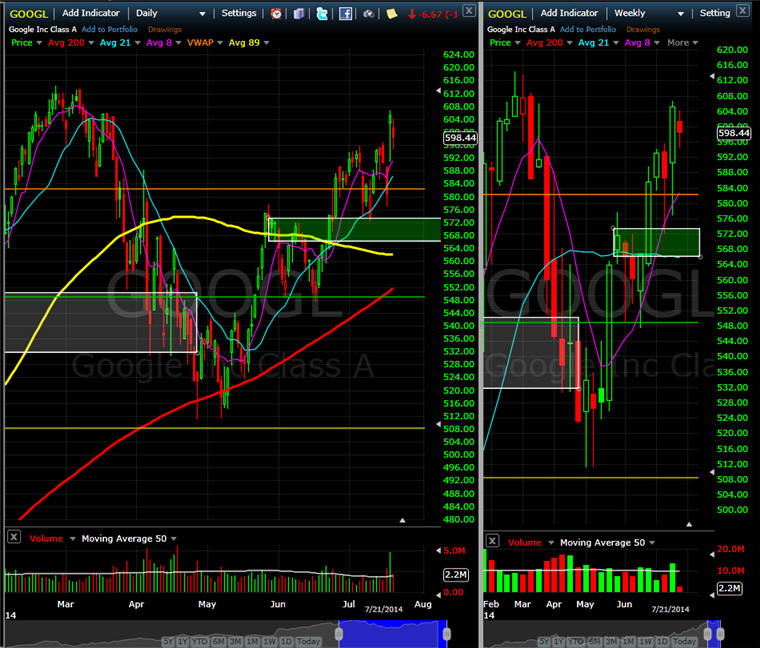Screen dimensions: 760x648
Task: Click the stacked pages copy icon
Action: [299, 14]
